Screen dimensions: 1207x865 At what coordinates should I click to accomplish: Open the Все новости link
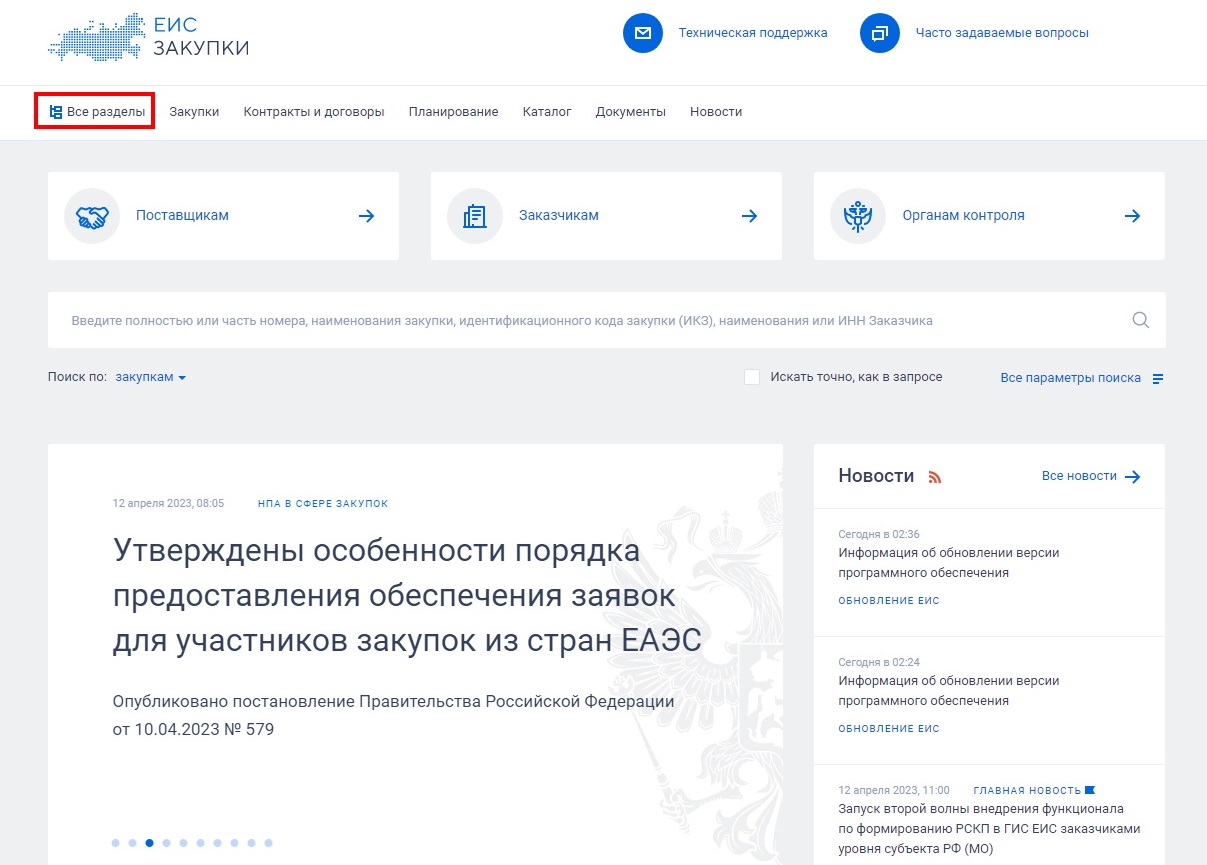(1079, 476)
